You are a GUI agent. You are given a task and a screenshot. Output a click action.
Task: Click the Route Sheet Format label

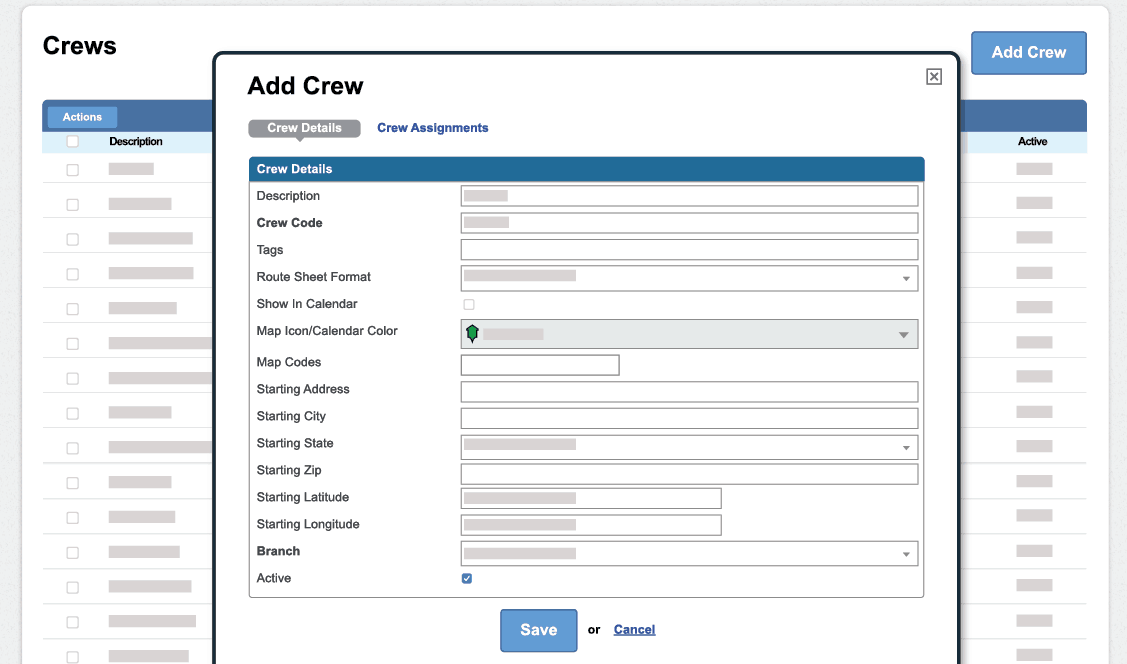pyautogui.click(x=313, y=277)
